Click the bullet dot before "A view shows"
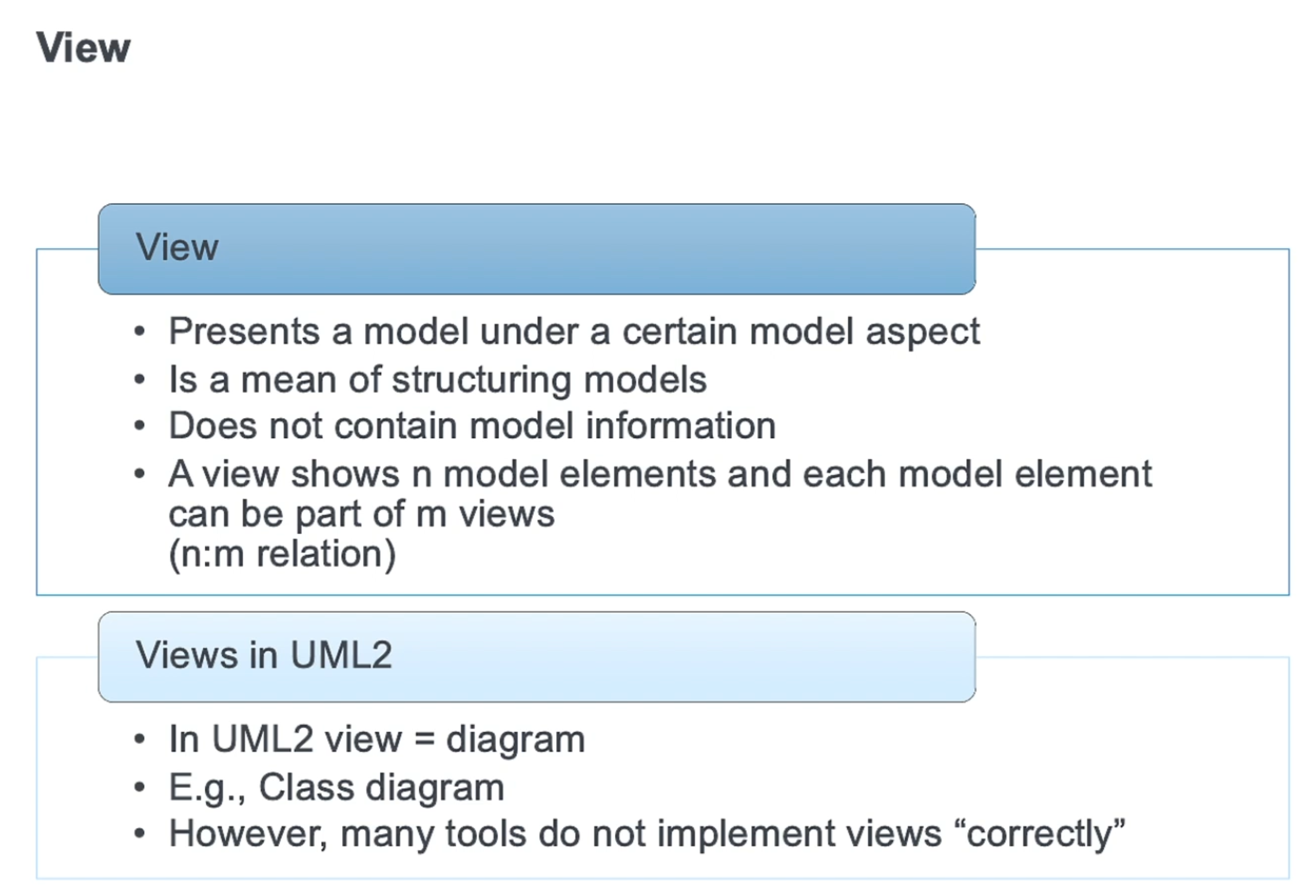Image resolution: width=1316 pixels, height=896 pixels. tap(140, 474)
